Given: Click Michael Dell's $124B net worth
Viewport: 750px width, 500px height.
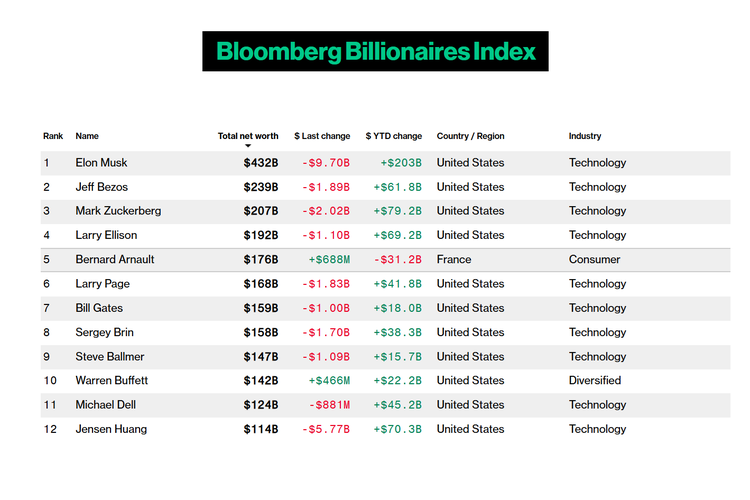Looking at the screenshot, I should [261, 405].
